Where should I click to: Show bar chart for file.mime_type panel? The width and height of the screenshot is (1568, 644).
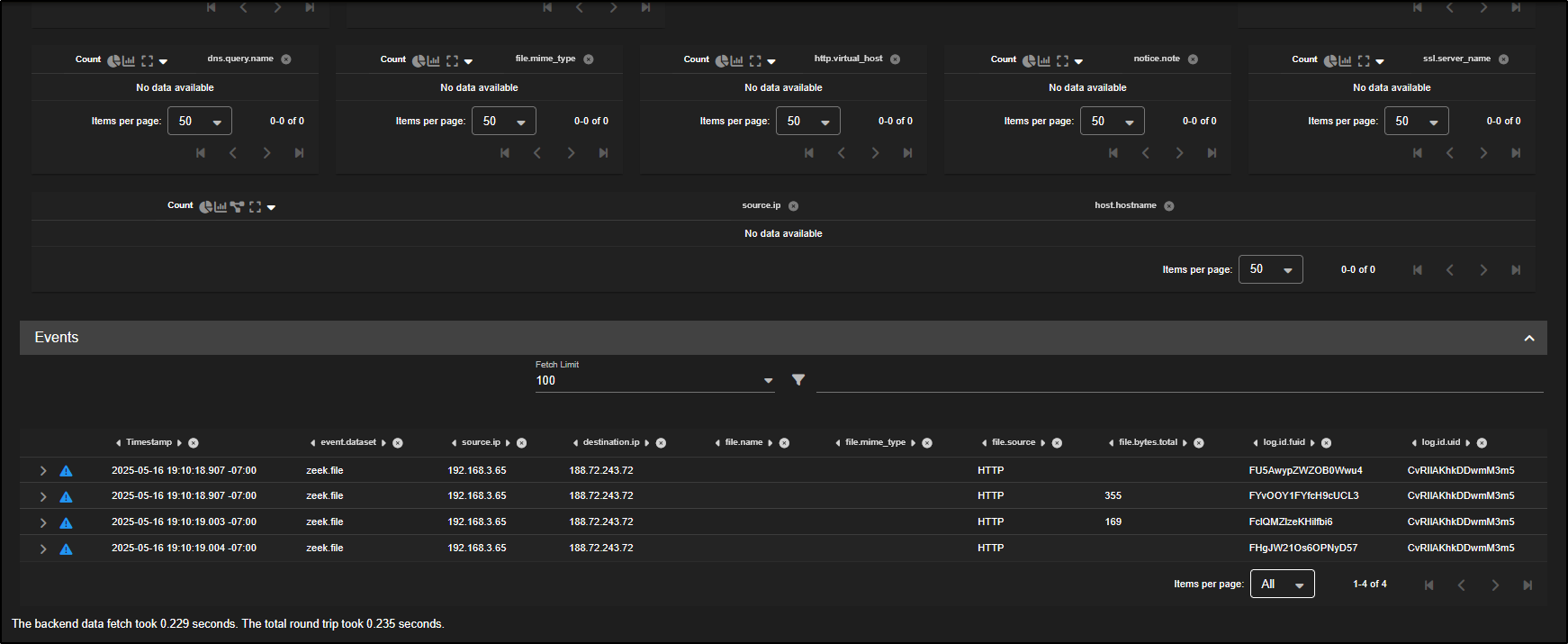(x=434, y=61)
